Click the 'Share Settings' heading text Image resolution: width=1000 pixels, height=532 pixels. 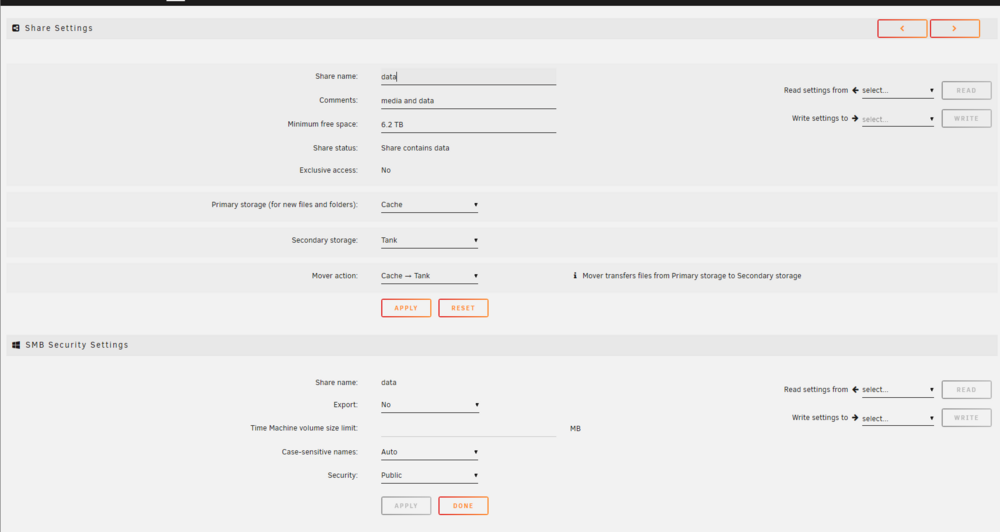coord(59,28)
